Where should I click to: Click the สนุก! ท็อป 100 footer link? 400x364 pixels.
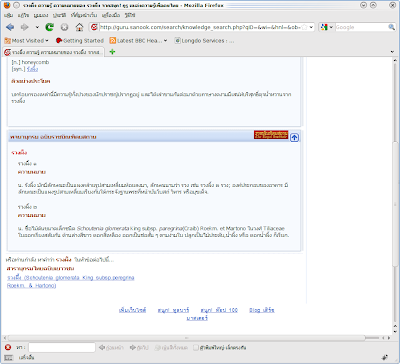click(x=219, y=310)
